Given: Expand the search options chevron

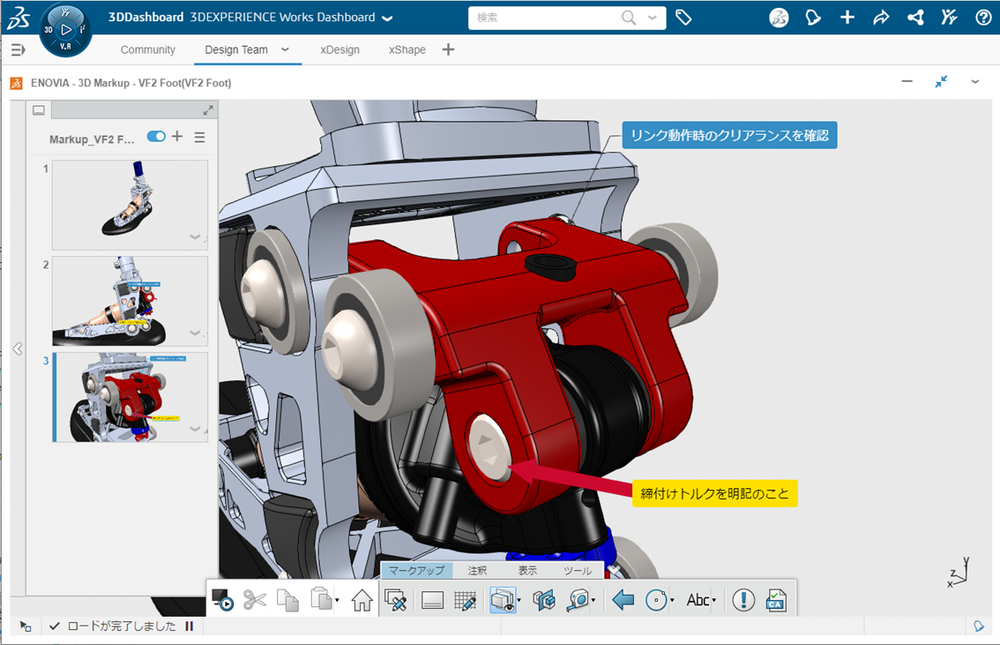Looking at the screenshot, I should point(652,18).
